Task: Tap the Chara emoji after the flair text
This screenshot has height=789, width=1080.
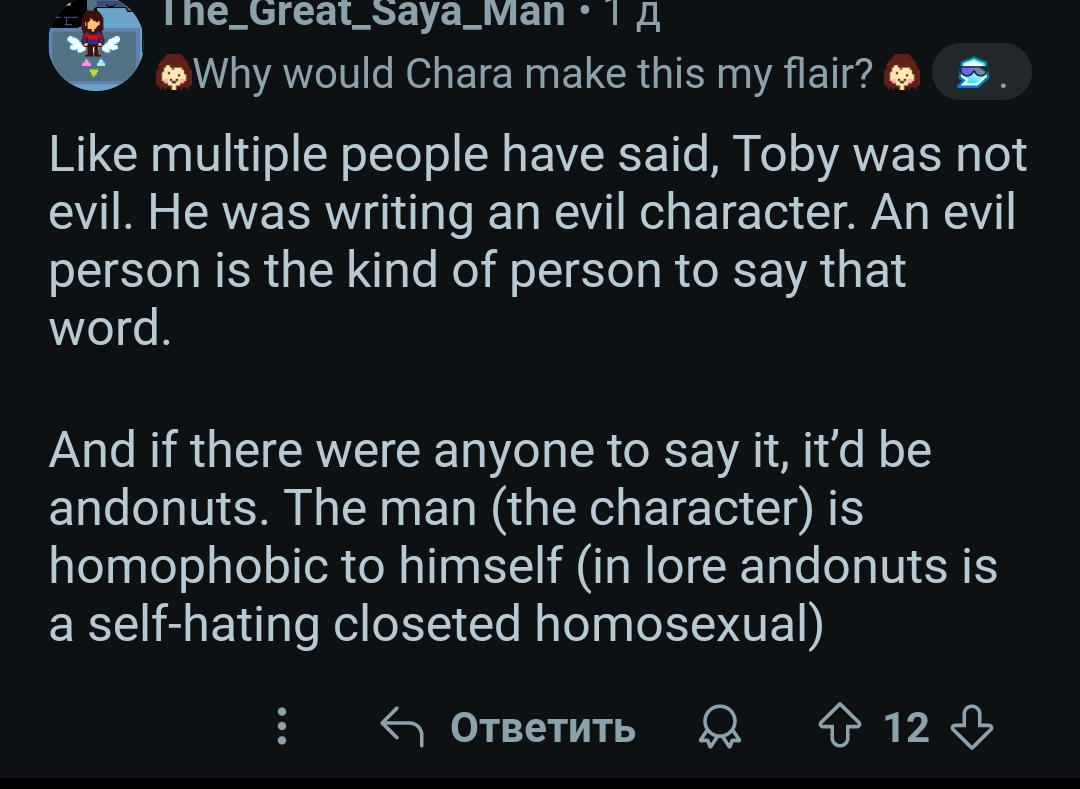Action: [903, 74]
